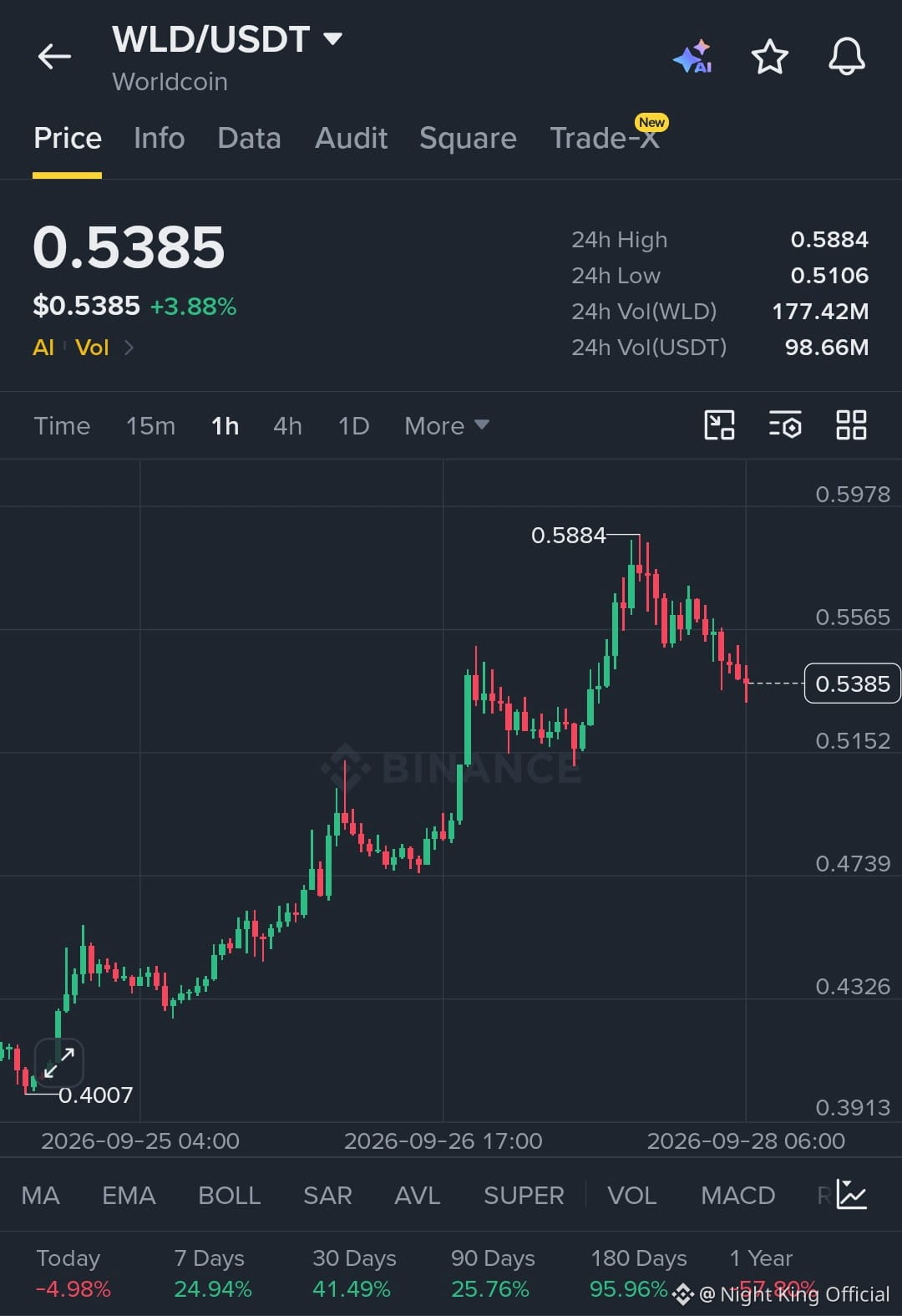Open the AI sparkle assistant icon
902x1316 pixels.
coord(692,57)
